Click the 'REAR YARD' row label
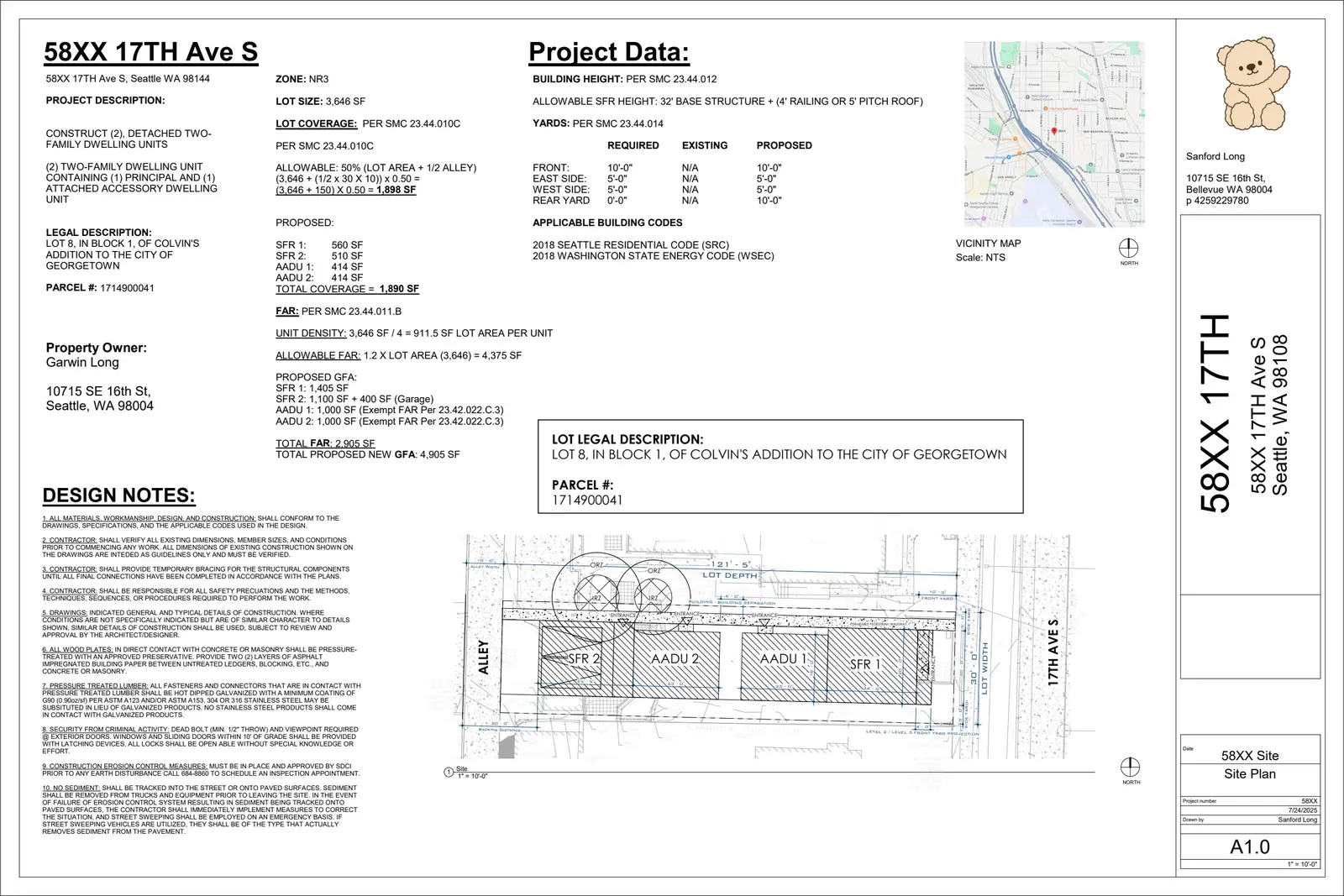 pos(561,201)
